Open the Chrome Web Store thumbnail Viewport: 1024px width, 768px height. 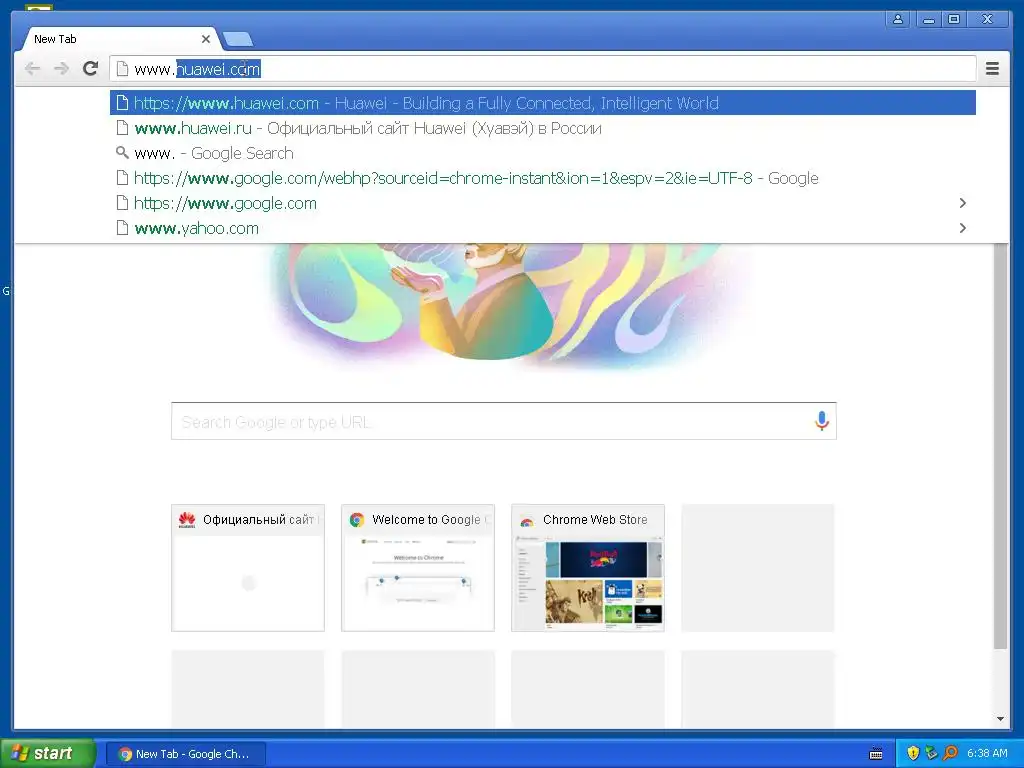(x=588, y=568)
